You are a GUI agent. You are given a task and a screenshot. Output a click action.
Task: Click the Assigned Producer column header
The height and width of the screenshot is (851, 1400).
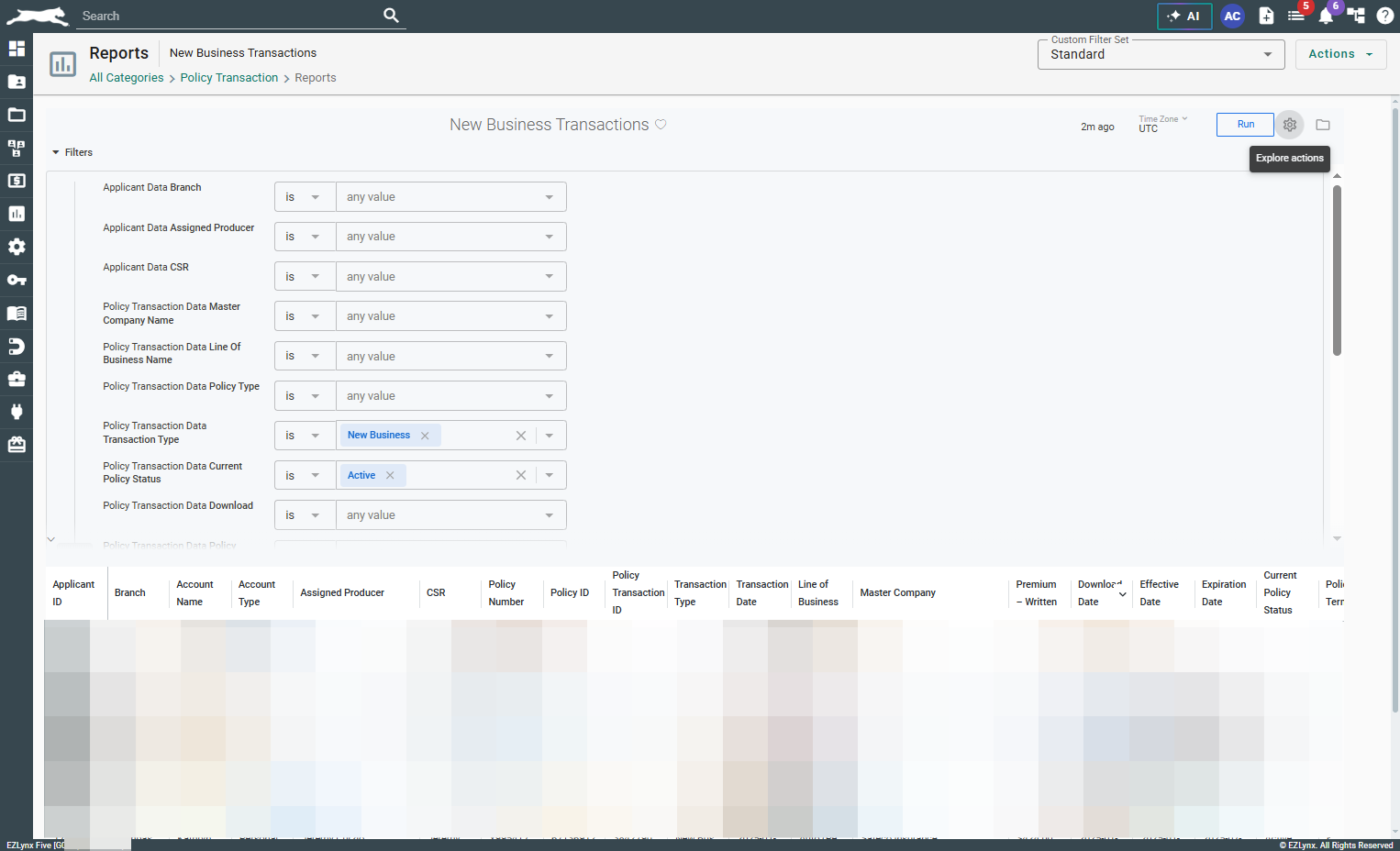coord(342,593)
